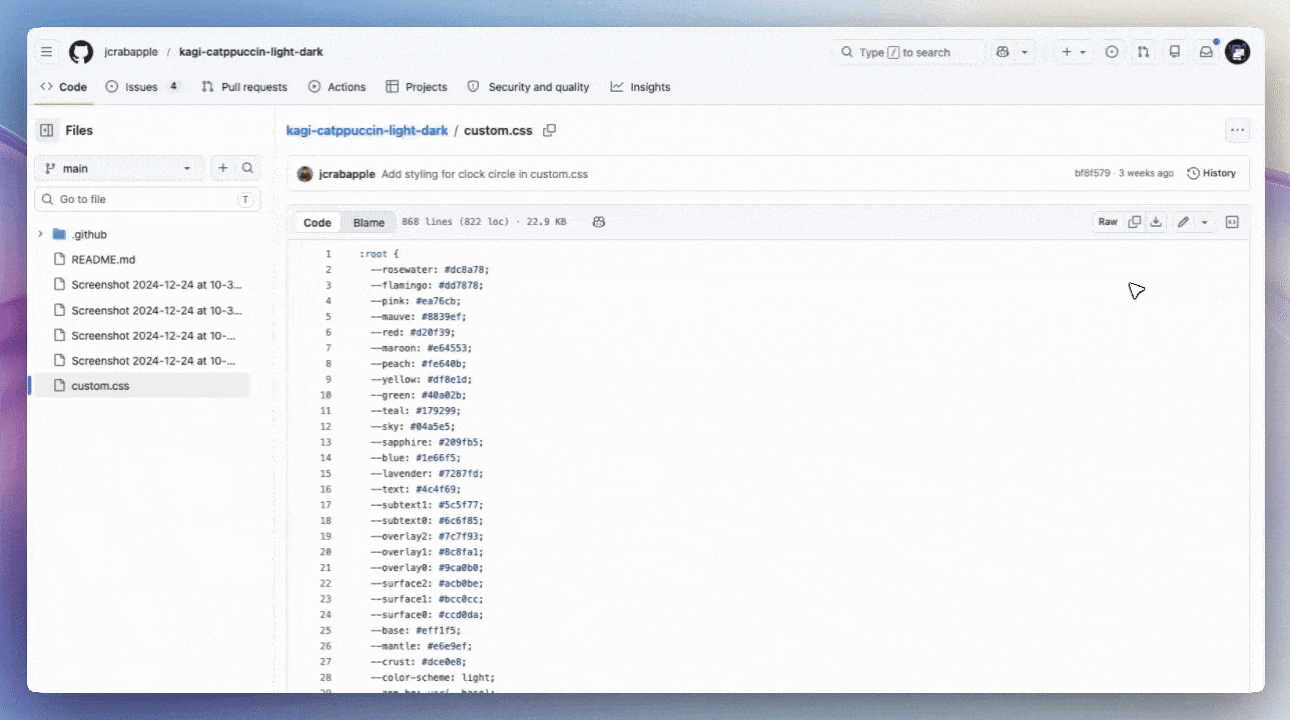
Task: Switch to the Pull requests tab
Action: pyautogui.click(x=244, y=87)
